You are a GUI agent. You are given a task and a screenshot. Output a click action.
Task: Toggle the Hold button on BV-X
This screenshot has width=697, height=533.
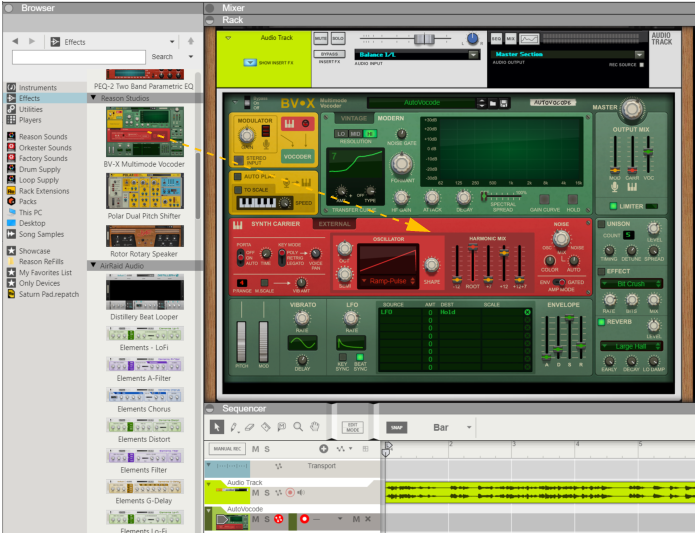click(x=573, y=199)
